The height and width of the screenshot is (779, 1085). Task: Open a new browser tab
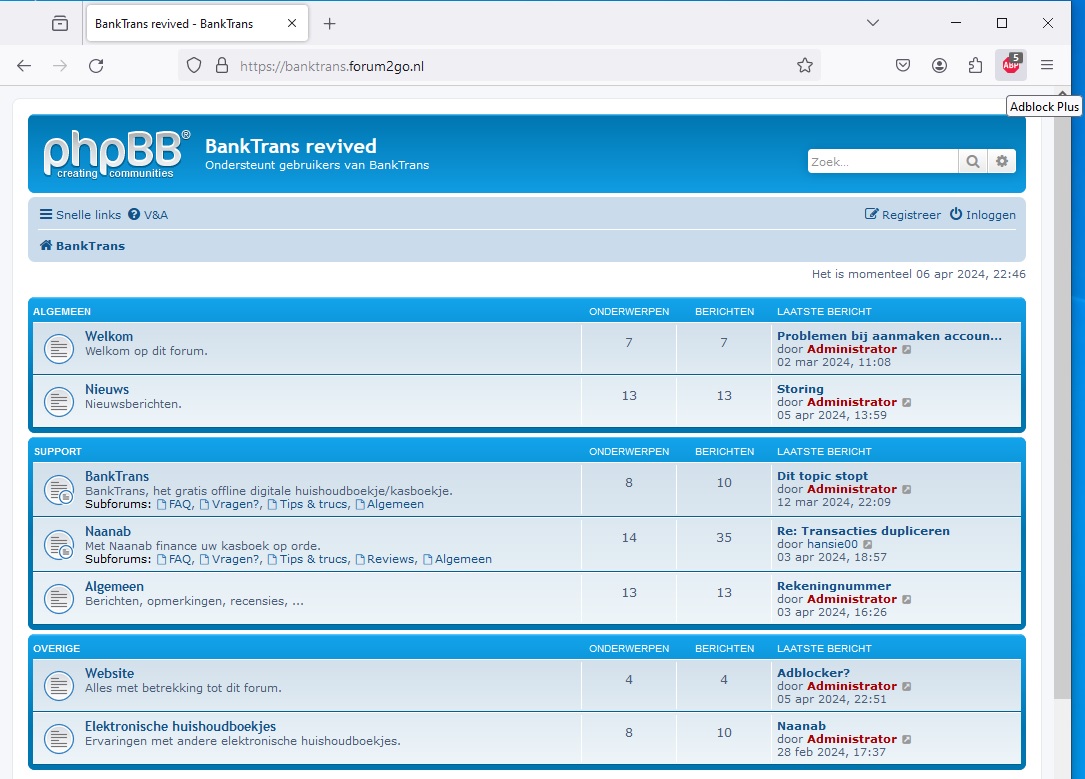pyautogui.click(x=330, y=23)
